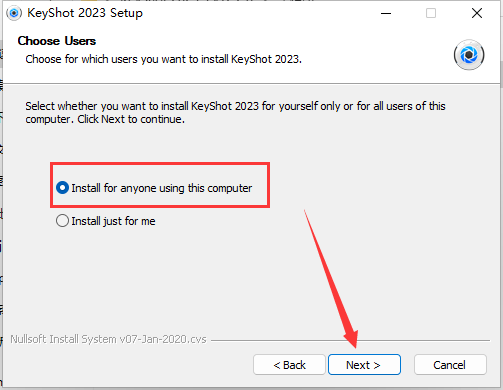Click the KeyShot logo in header
503x390 pixels.
(469, 55)
